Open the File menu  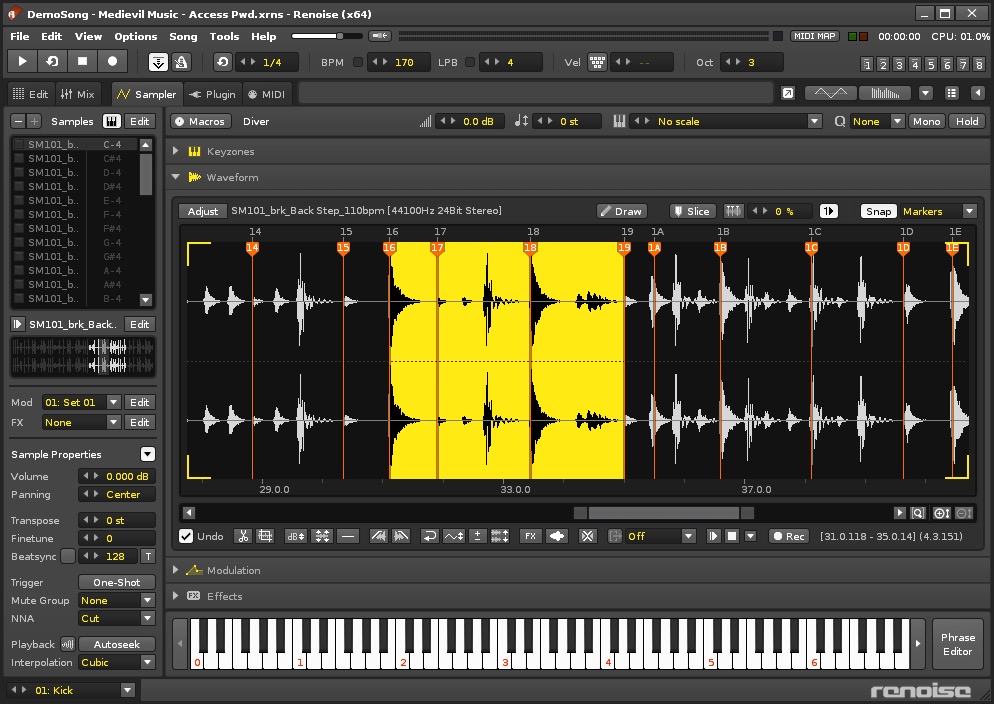[20, 36]
